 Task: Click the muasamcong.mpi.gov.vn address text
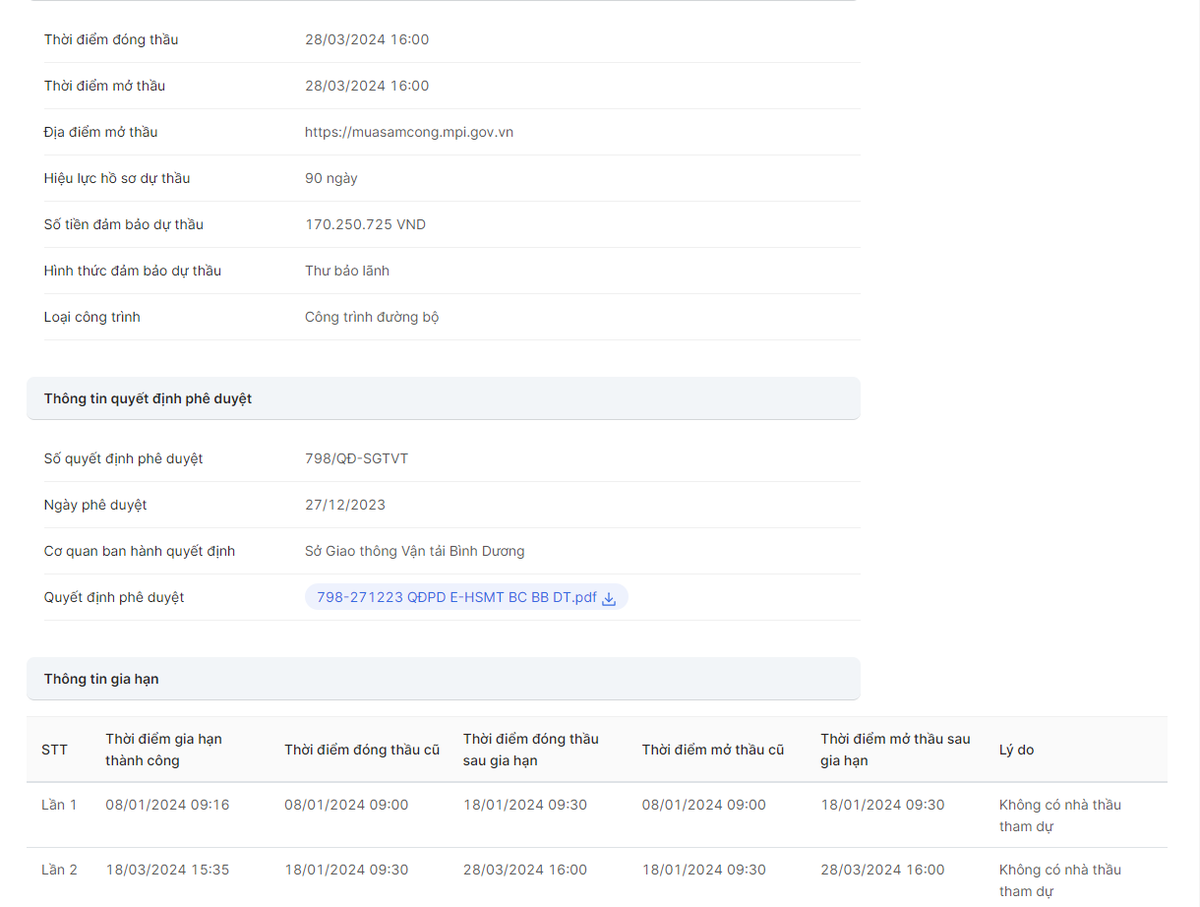(409, 132)
